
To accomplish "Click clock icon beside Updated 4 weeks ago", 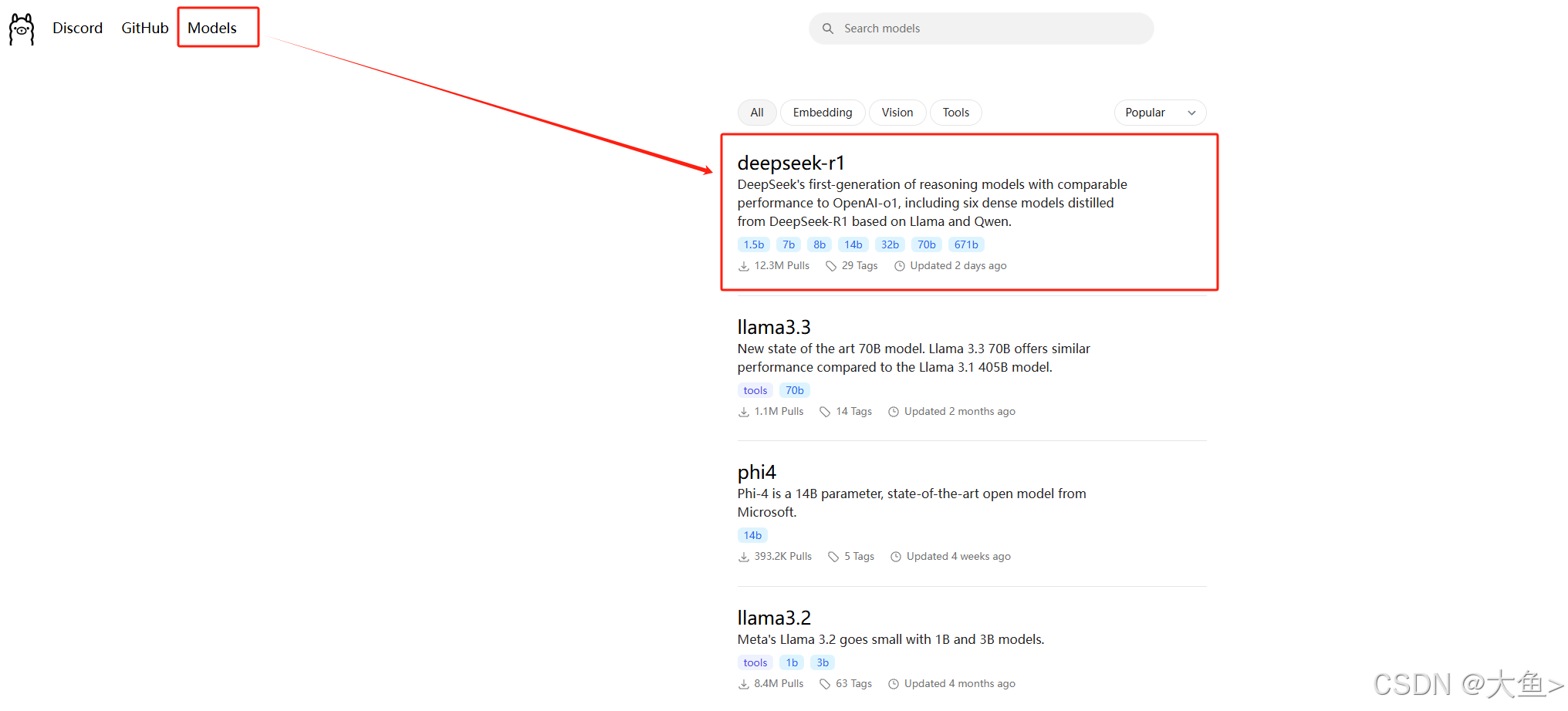I will (896, 557).
